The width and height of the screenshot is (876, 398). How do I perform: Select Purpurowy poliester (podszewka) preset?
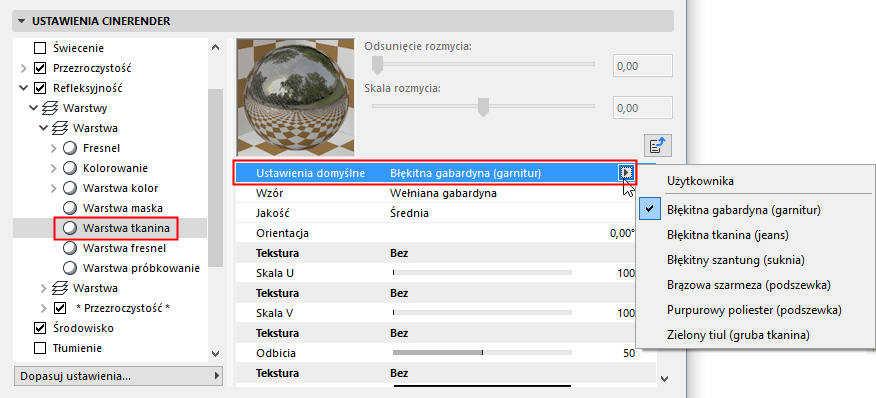click(x=754, y=310)
